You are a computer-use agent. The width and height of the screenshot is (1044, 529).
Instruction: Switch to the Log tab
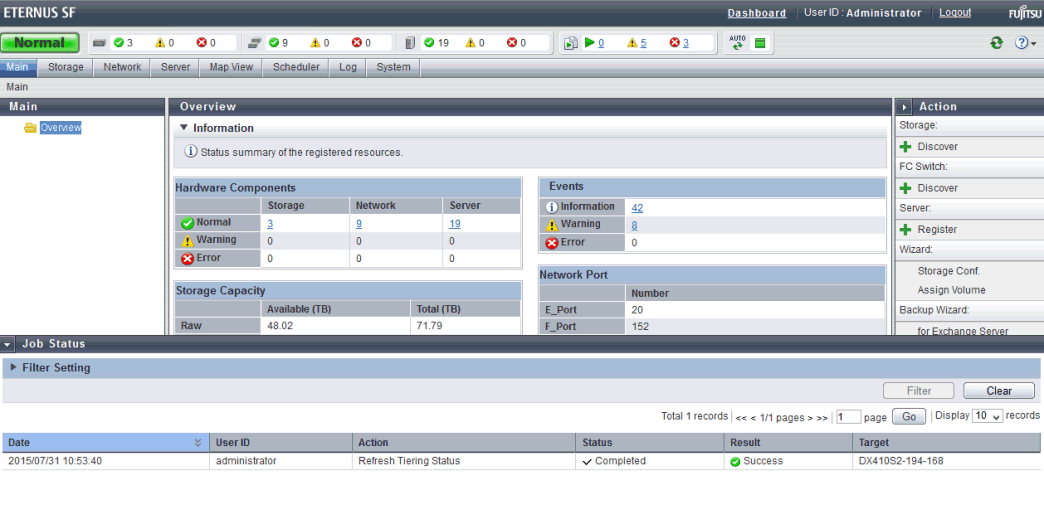coord(348,67)
